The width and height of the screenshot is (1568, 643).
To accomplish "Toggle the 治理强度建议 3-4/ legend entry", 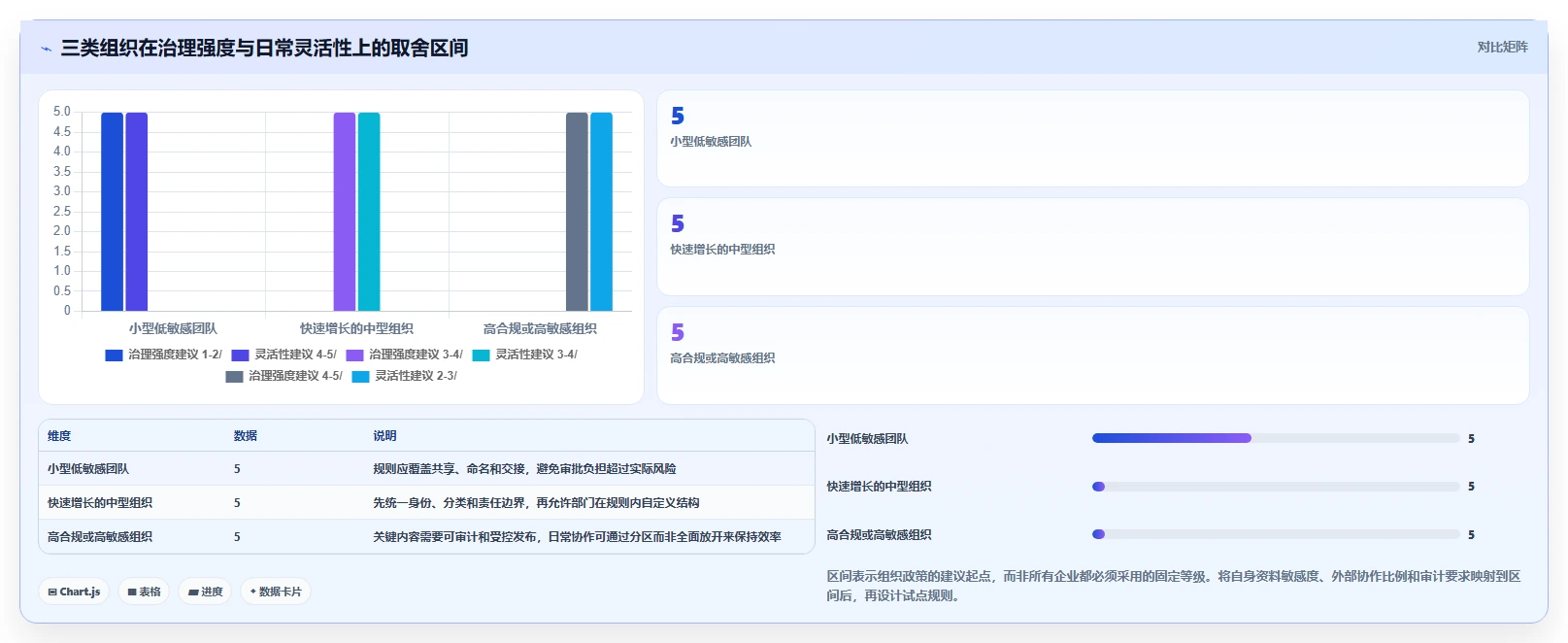I will click(404, 355).
